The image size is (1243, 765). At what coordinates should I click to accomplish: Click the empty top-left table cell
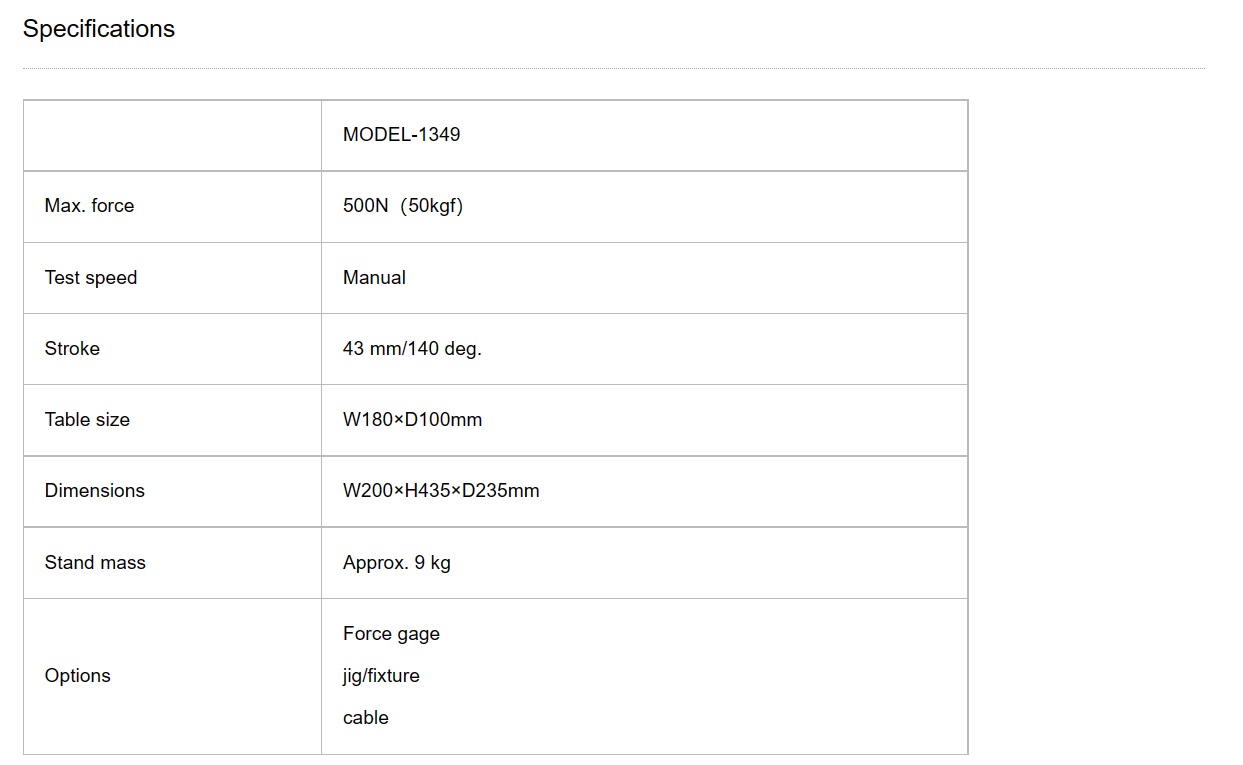tap(173, 135)
